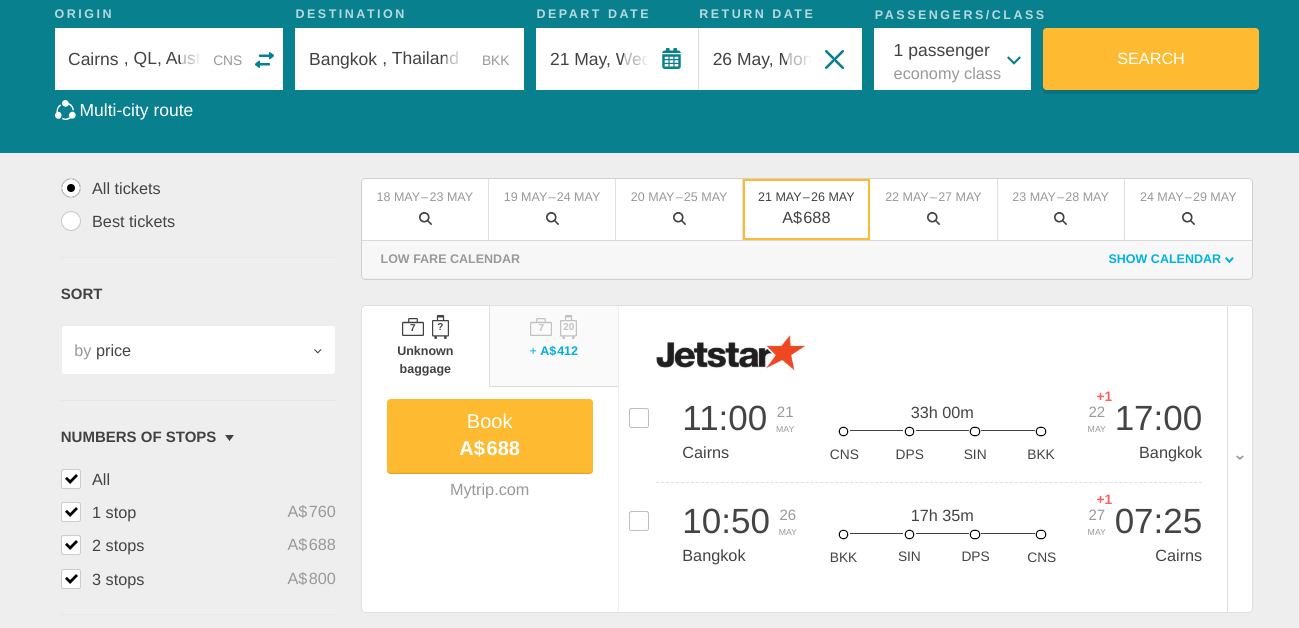Open the passengers and class dropdown
Screen dimensions: 1299x628
click(952, 59)
